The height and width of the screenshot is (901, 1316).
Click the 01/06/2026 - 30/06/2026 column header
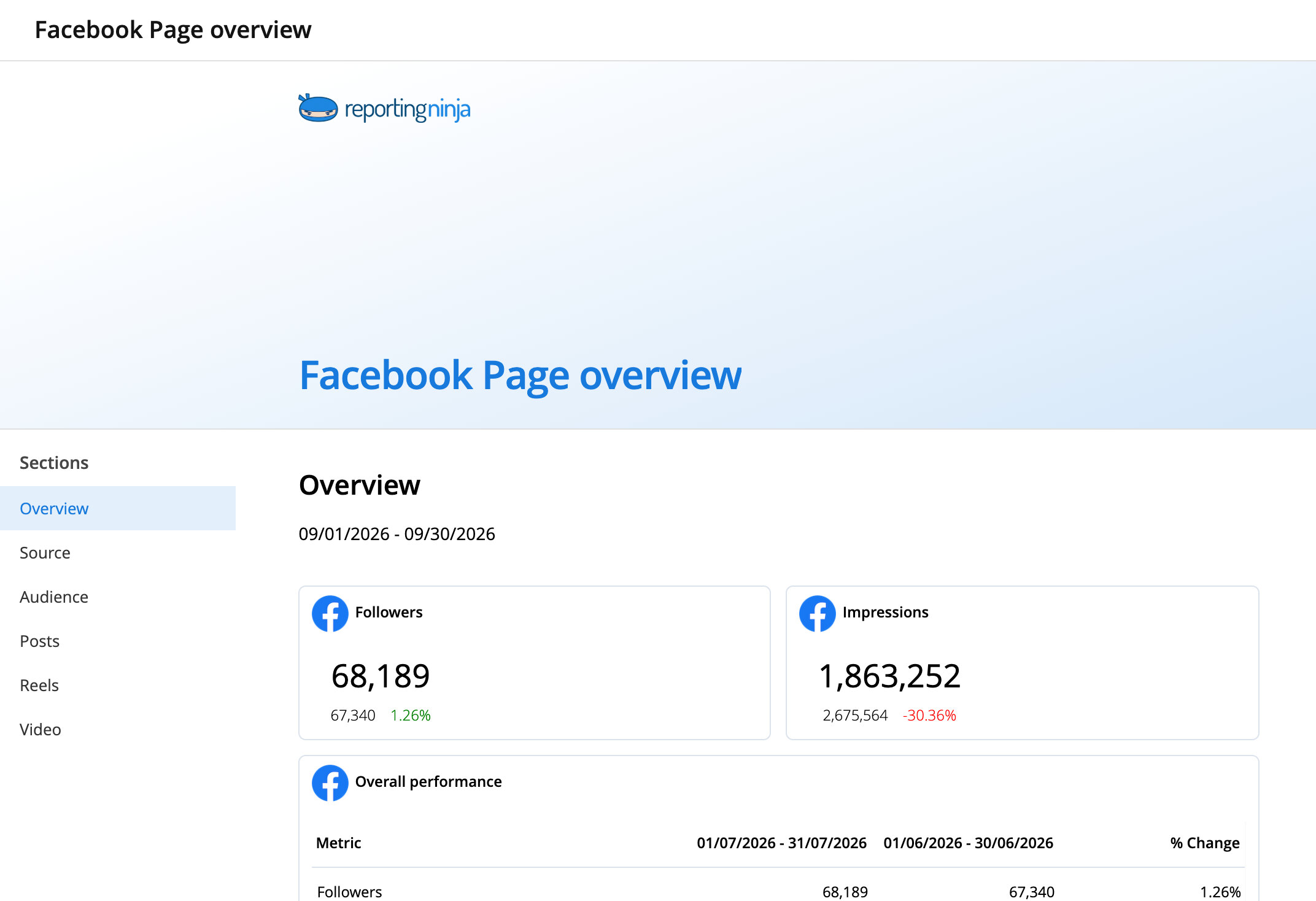pos(968,843)
